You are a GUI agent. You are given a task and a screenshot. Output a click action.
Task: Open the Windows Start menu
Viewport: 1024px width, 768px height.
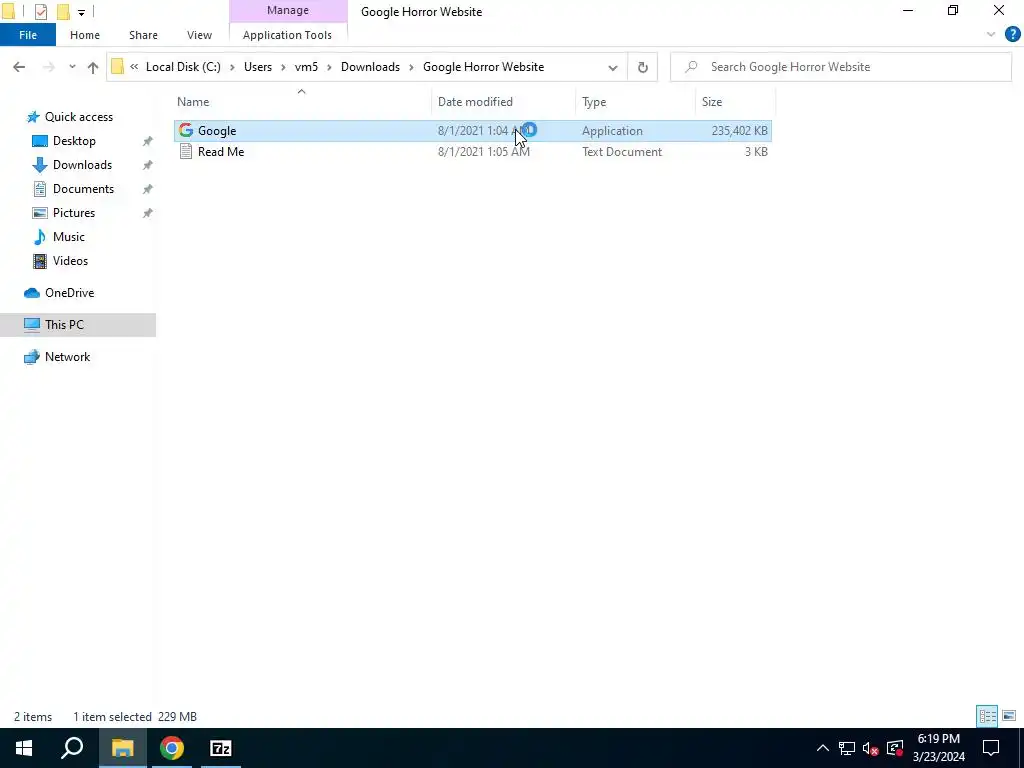click(x=24, y=748)
